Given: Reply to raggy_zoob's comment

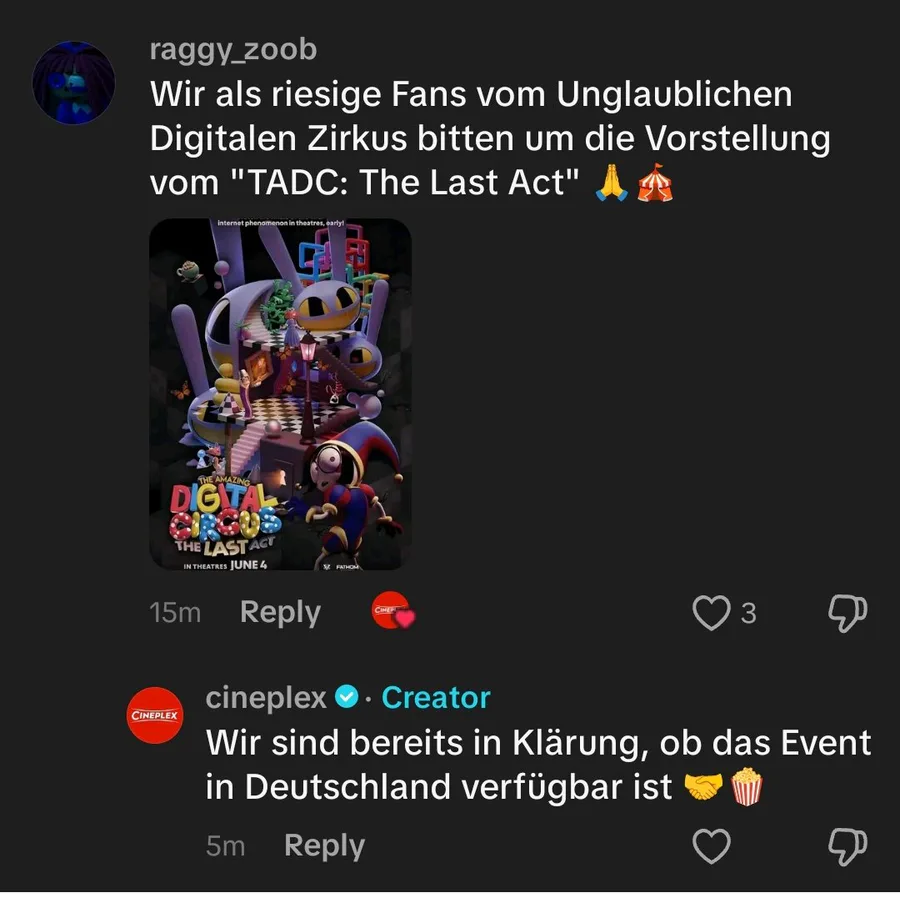Looking at the screenshot, I should (x=280, y=612).
